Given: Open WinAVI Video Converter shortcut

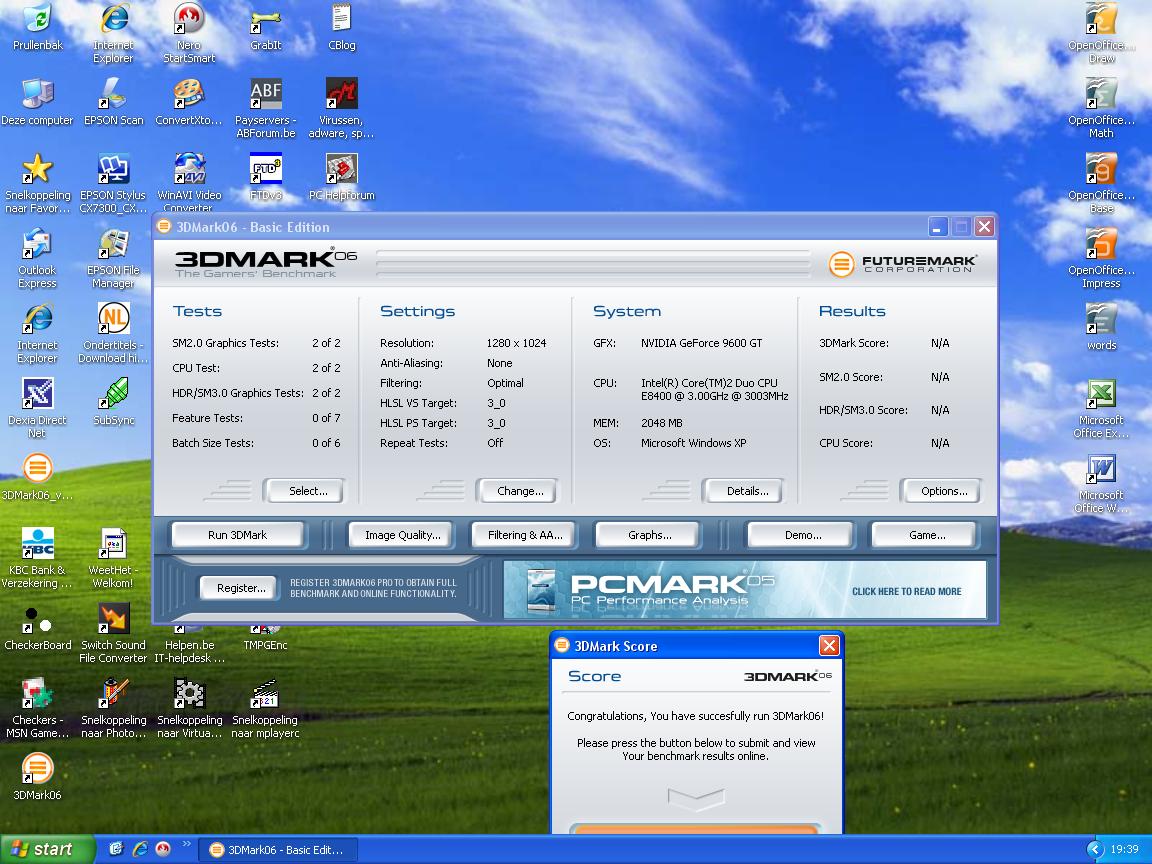Looking at the screenshot, I should click(x=189, y=182).
